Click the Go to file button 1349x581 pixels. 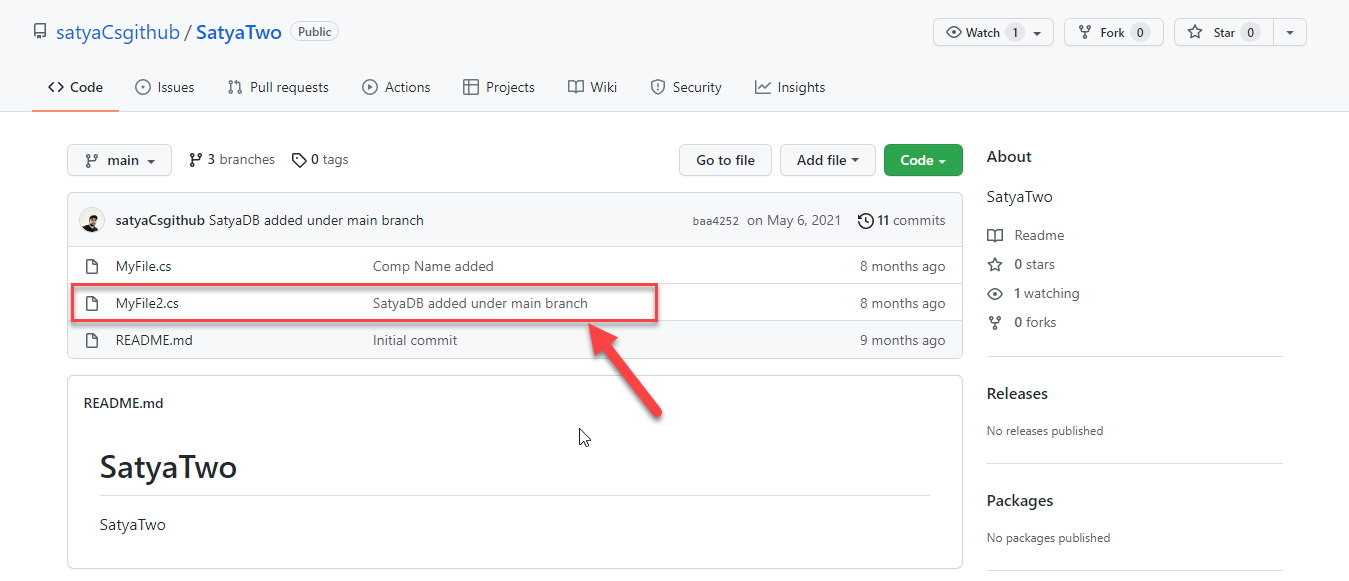click(x=725, y=160)
